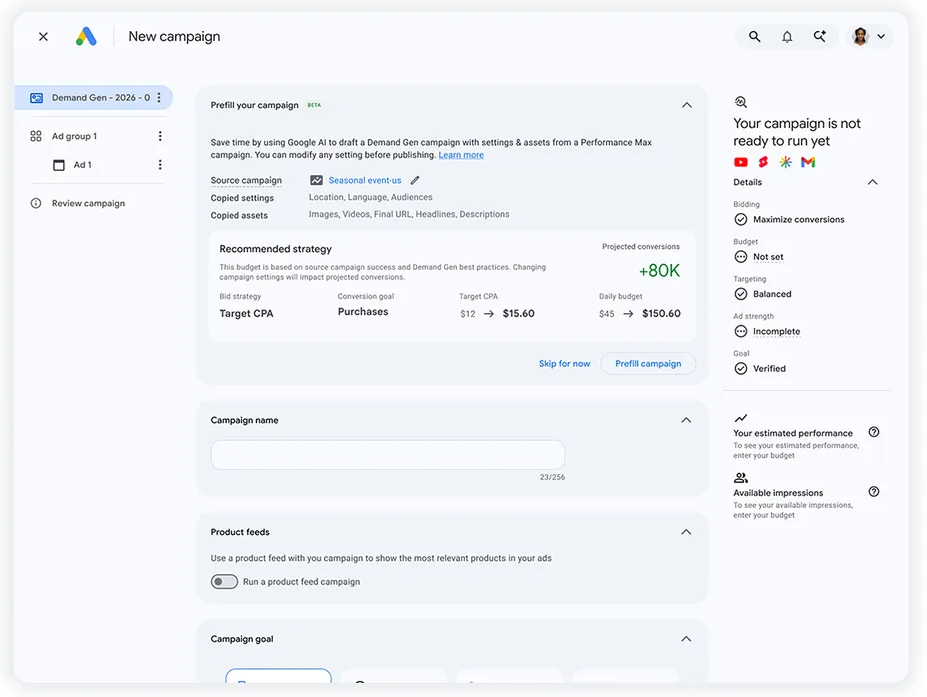The image size is (927, 697).
Task: Click the Prefill campaign button
Action: pos(648,364)
